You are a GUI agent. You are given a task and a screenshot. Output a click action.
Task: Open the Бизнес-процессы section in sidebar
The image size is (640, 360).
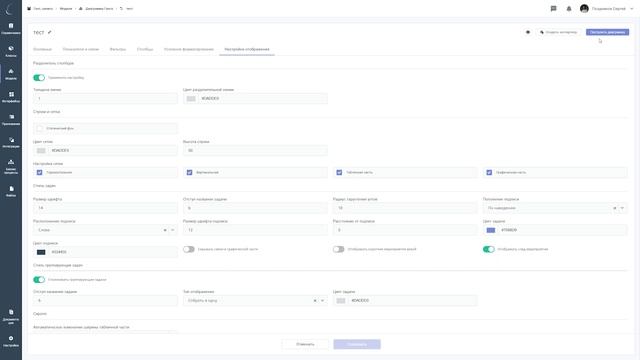pos(11,167)
